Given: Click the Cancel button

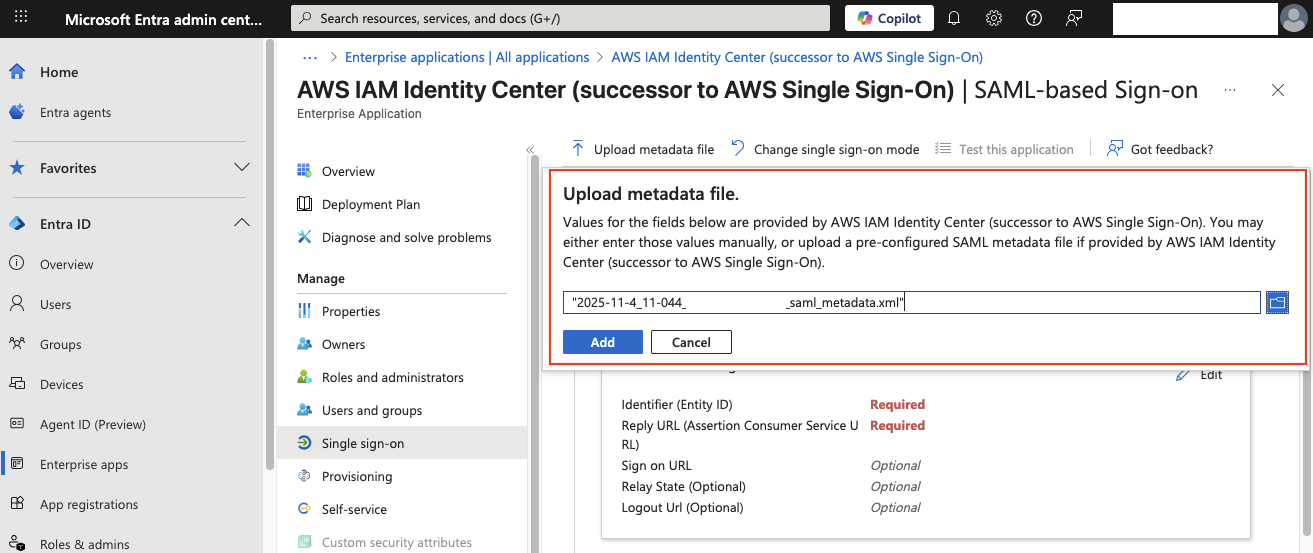Looking at the screenshot, I should [x=691, y=342].
